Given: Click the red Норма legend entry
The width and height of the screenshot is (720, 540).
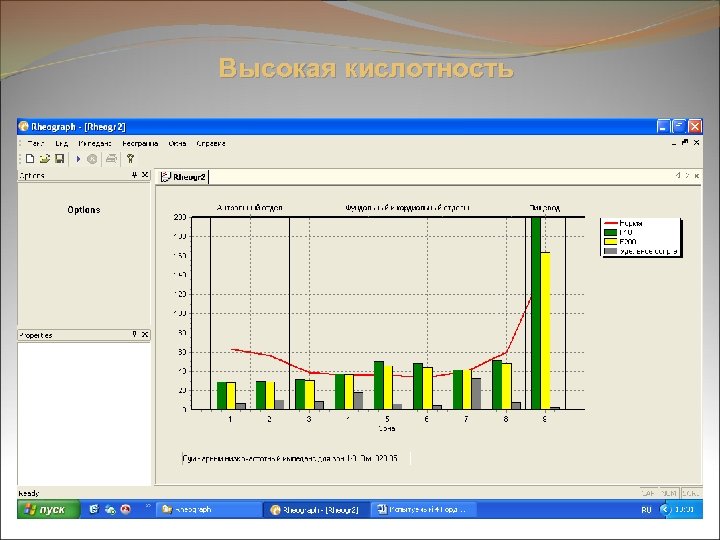Looking at the screenshot, I should (624, 223).
